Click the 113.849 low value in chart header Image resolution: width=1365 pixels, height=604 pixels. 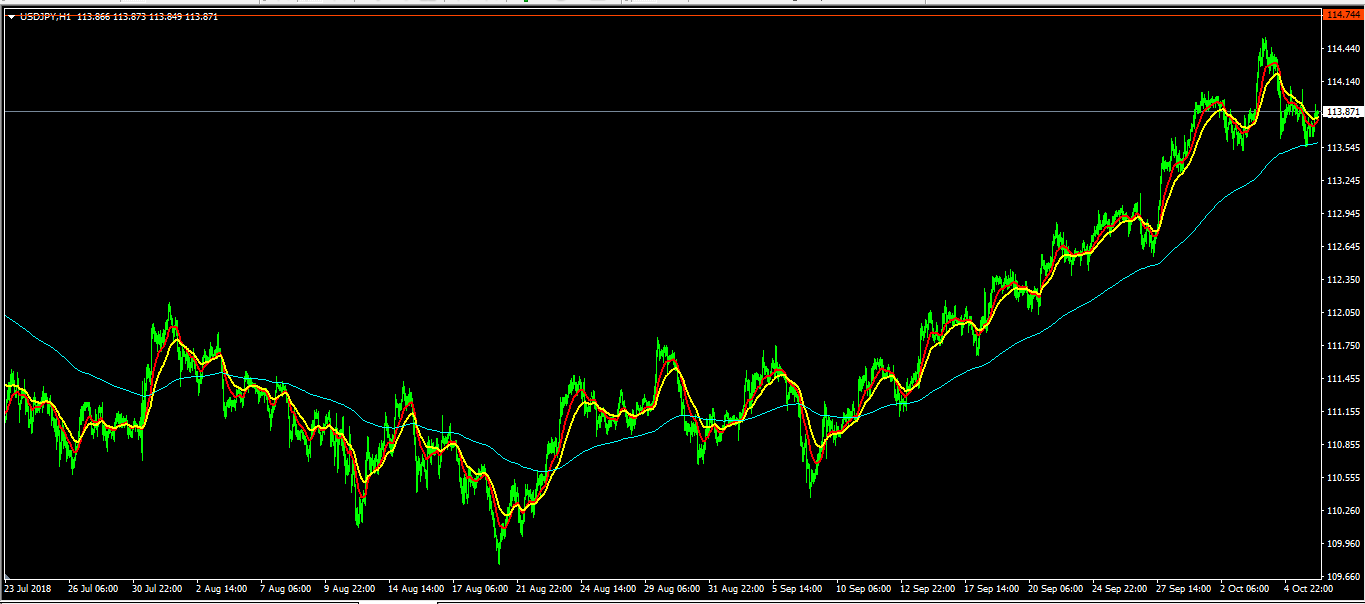coord(165,17)
